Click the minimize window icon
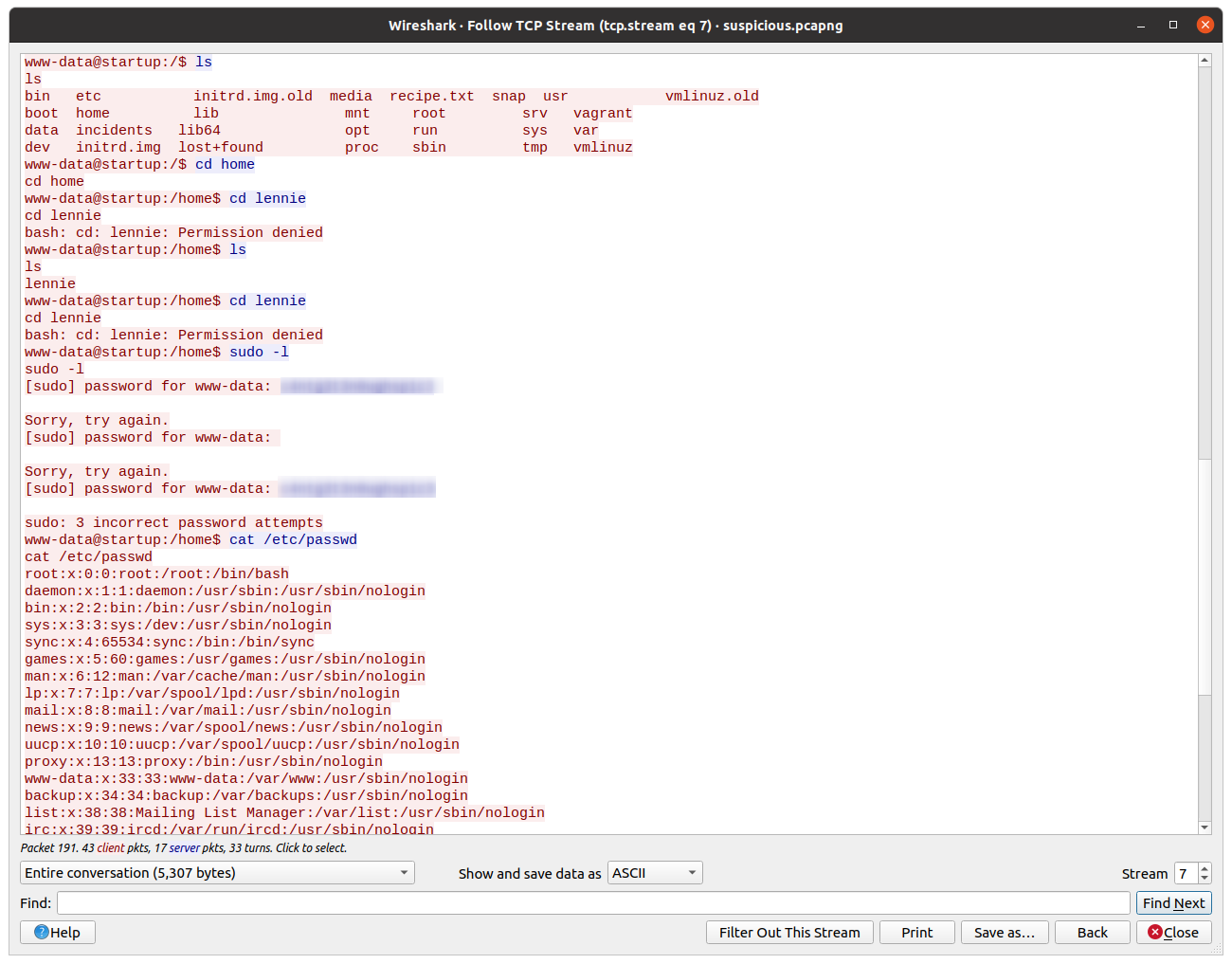The width and height of the screenshot is (1232, 964). coord(1141,25)
